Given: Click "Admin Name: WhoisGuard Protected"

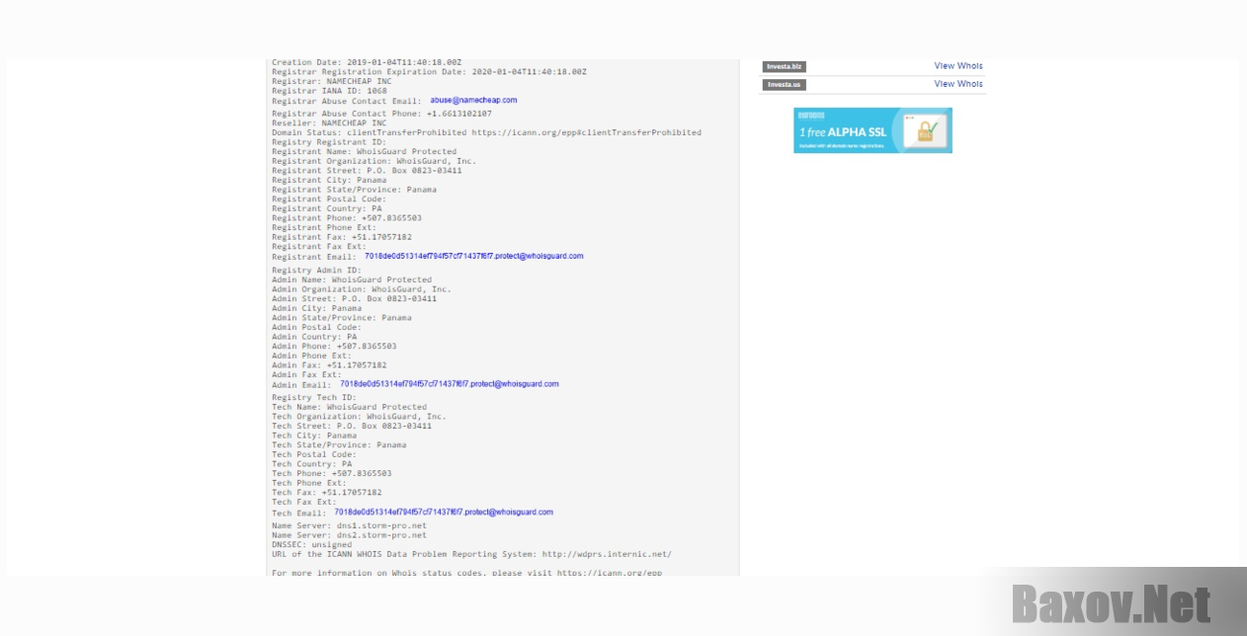Looking at the screenshot, I should (x=352, y=280).
